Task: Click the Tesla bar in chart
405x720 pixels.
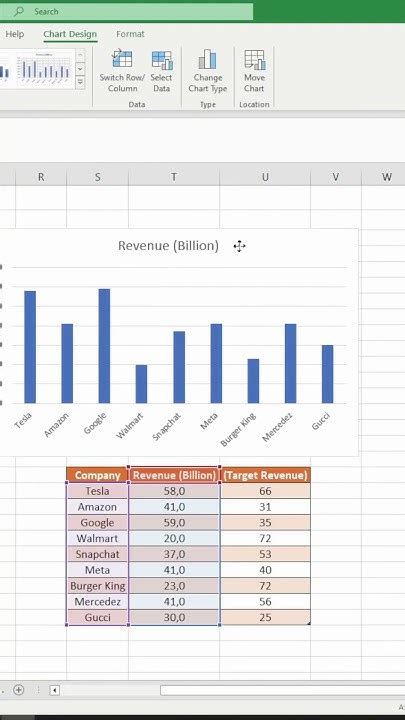Action: 30,347
